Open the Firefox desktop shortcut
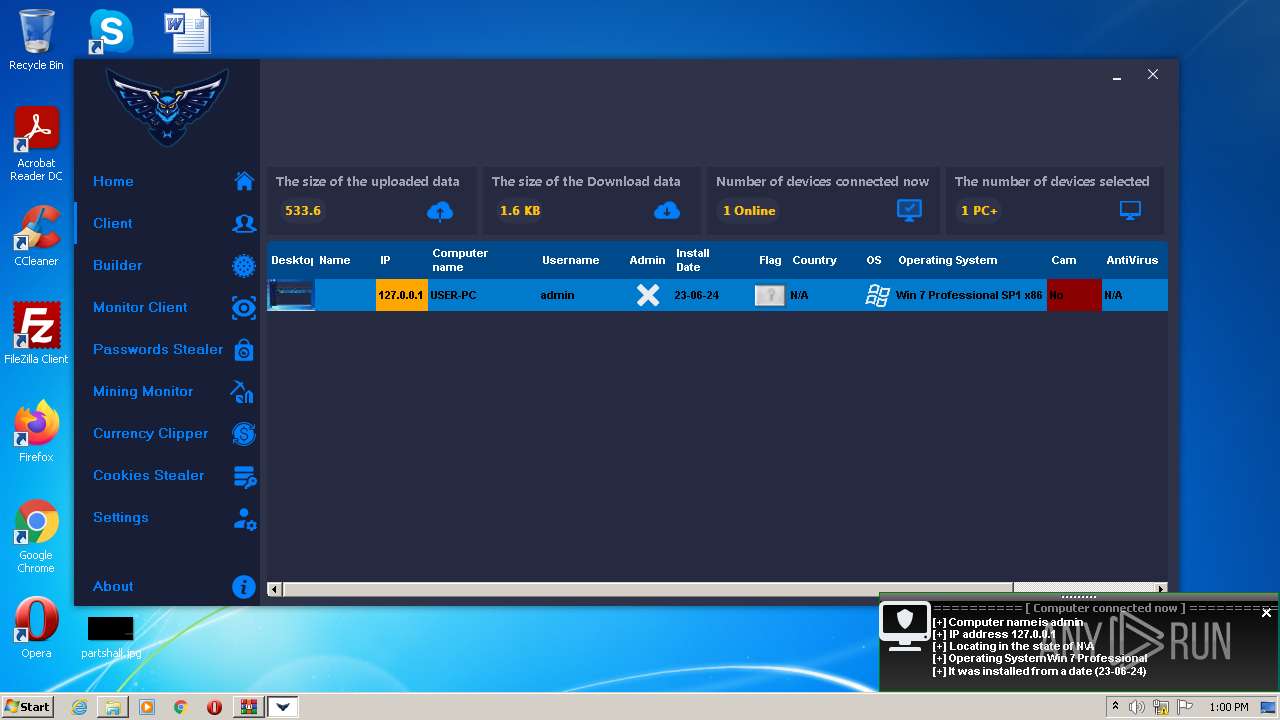 click(36, 431)
